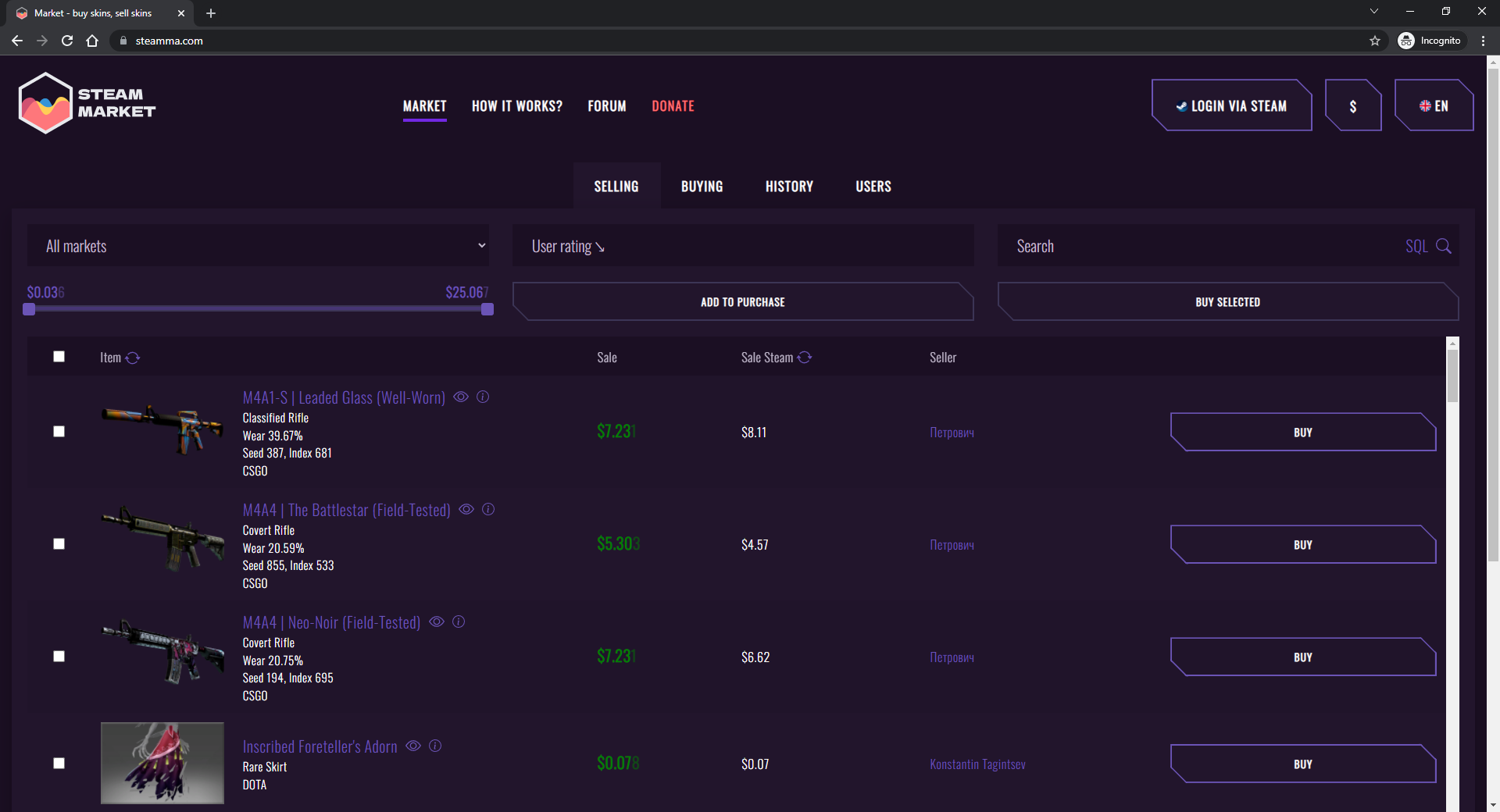Toggle eye icon for M4A1-S Leaded Glass
This screenshot has width=1500, height=812.
[461, 397]
